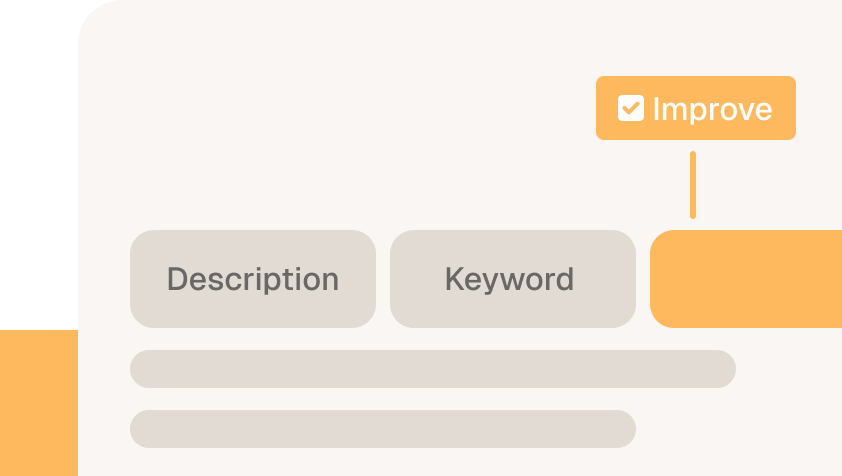Click the word Description
Viewport: 842px width, 476px height.
(x=253, y=279)
